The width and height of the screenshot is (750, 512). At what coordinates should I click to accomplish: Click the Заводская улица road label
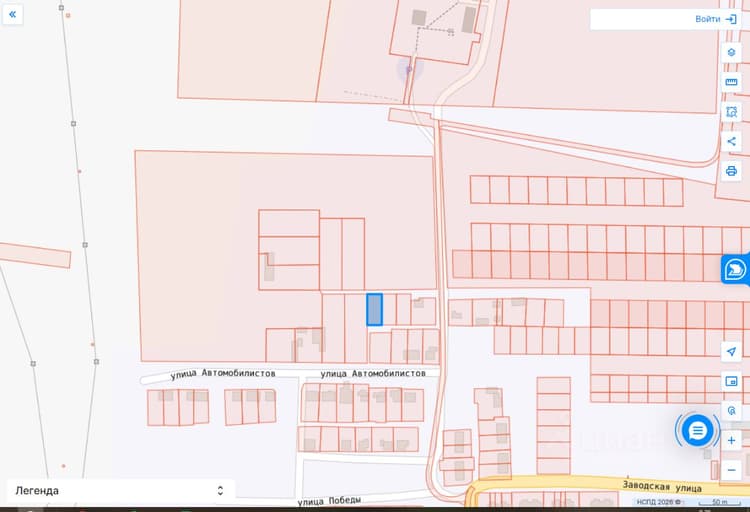point(662,487)
